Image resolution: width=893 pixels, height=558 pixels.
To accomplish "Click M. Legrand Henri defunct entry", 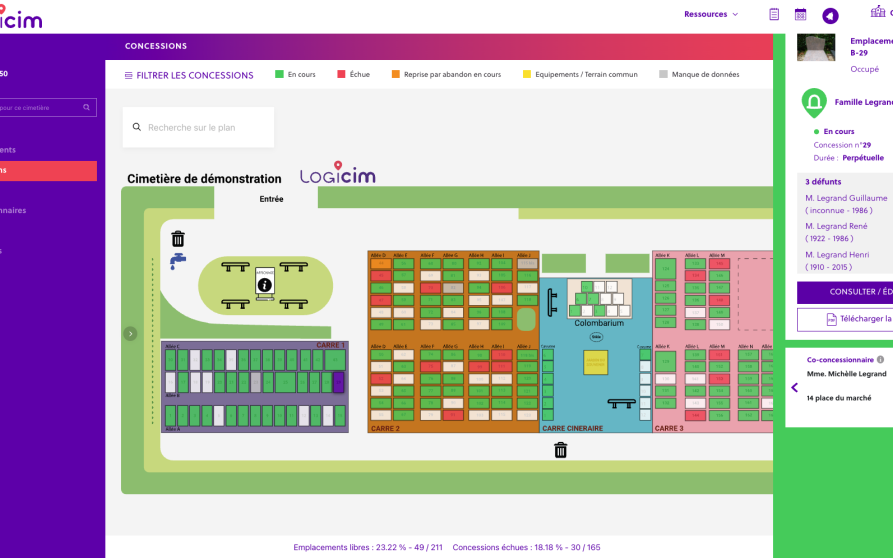I will 837,260.
